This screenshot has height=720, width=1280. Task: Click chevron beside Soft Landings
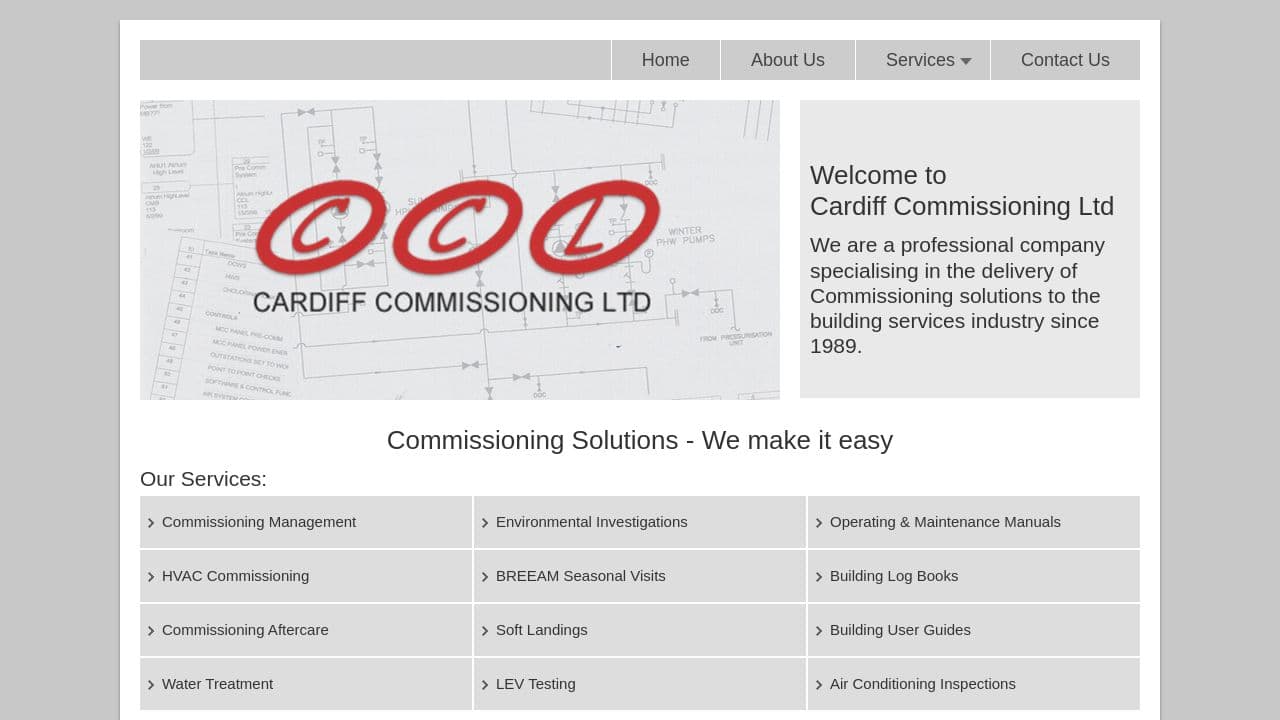485,631
